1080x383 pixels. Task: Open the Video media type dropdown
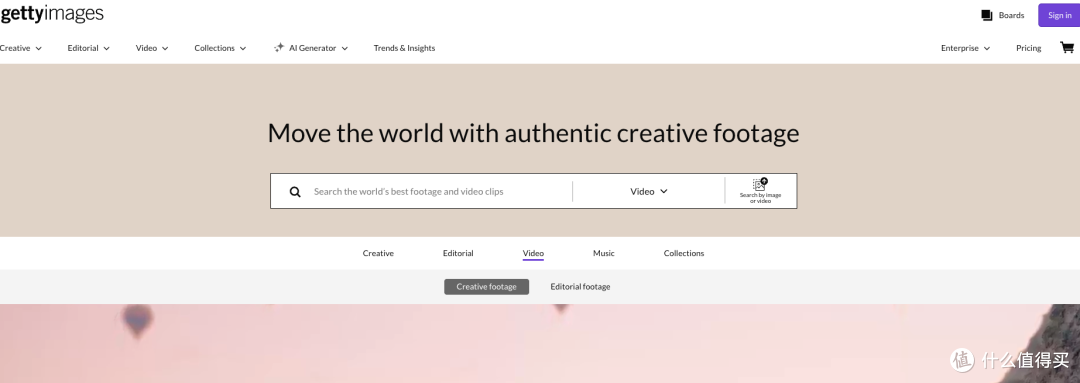[648, 192]
